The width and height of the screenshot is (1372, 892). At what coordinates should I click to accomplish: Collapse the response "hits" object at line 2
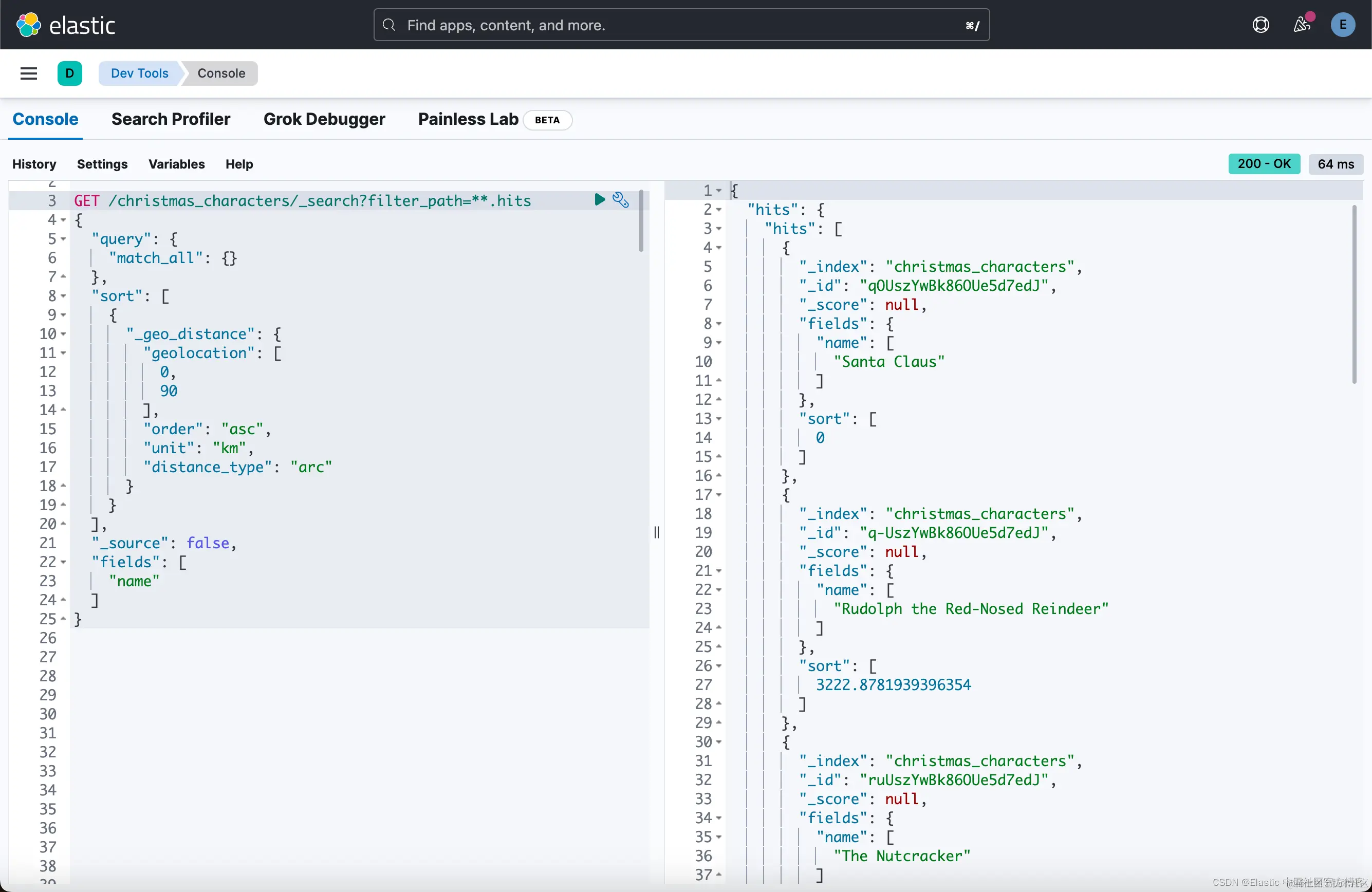coord(719,209)
